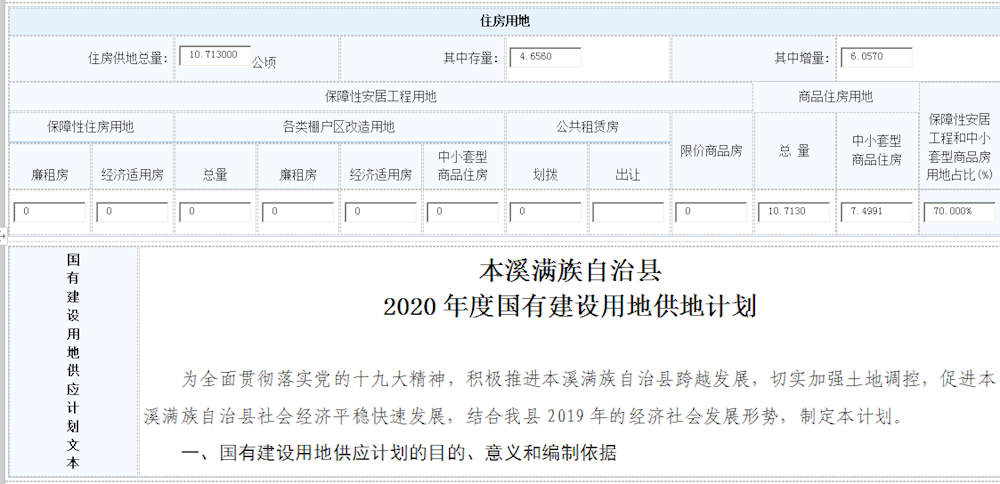Click the 保障性安居工程和中小套型商品房用地占比 header
The height and width of the screenshot is (484, 1000).
point(959,147)
